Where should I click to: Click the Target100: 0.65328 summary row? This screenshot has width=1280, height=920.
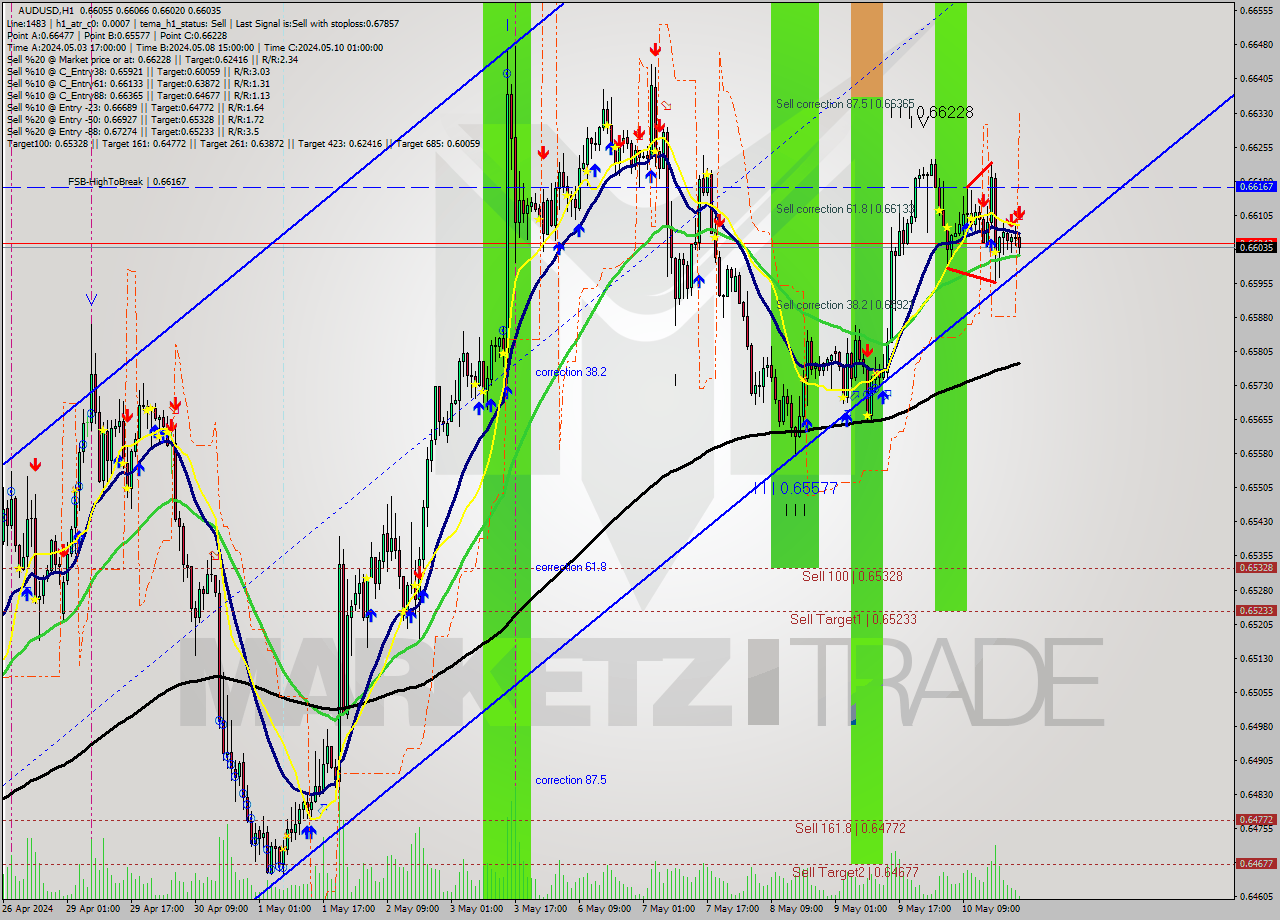(x=243, y=143)
